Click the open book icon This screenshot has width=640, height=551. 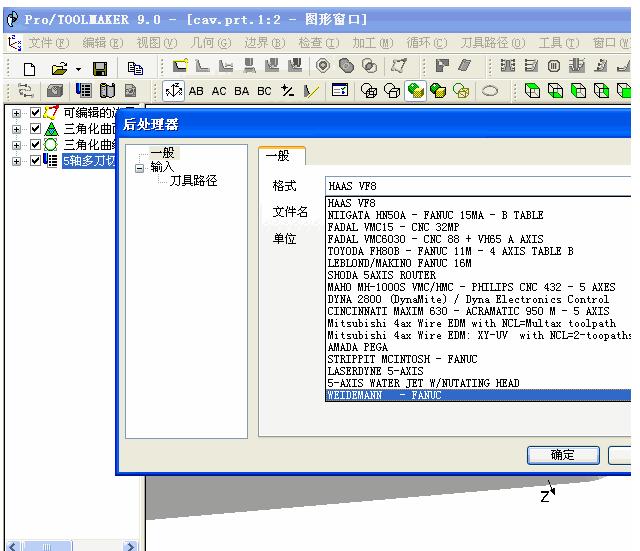[x=107, y=91]
